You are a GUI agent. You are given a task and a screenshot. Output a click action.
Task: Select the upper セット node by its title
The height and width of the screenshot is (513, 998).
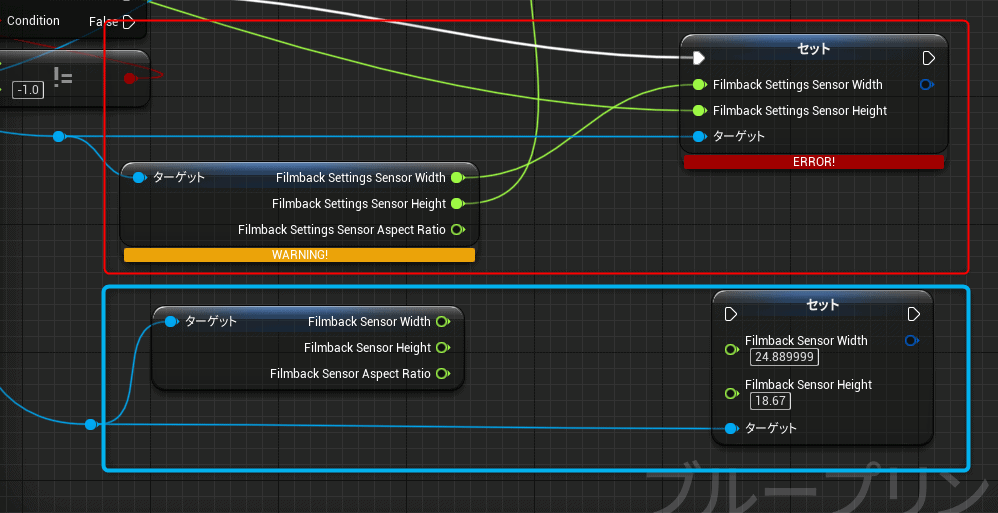(x=813, y=48)
